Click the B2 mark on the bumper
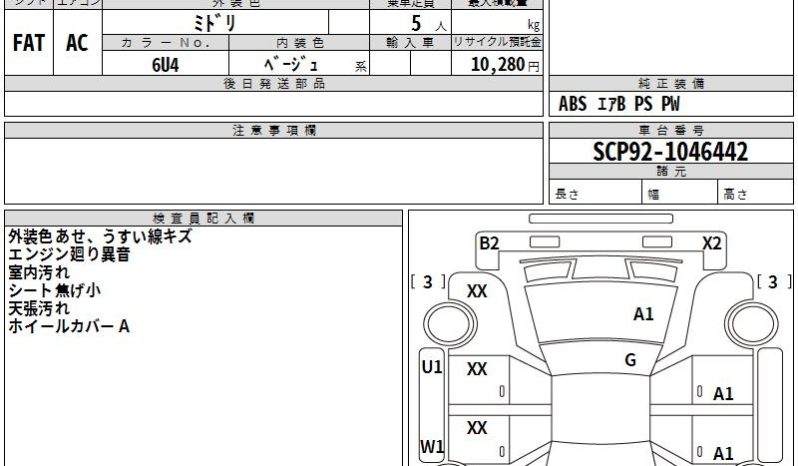Screen dimensions: 798x466 pos(489,243)
